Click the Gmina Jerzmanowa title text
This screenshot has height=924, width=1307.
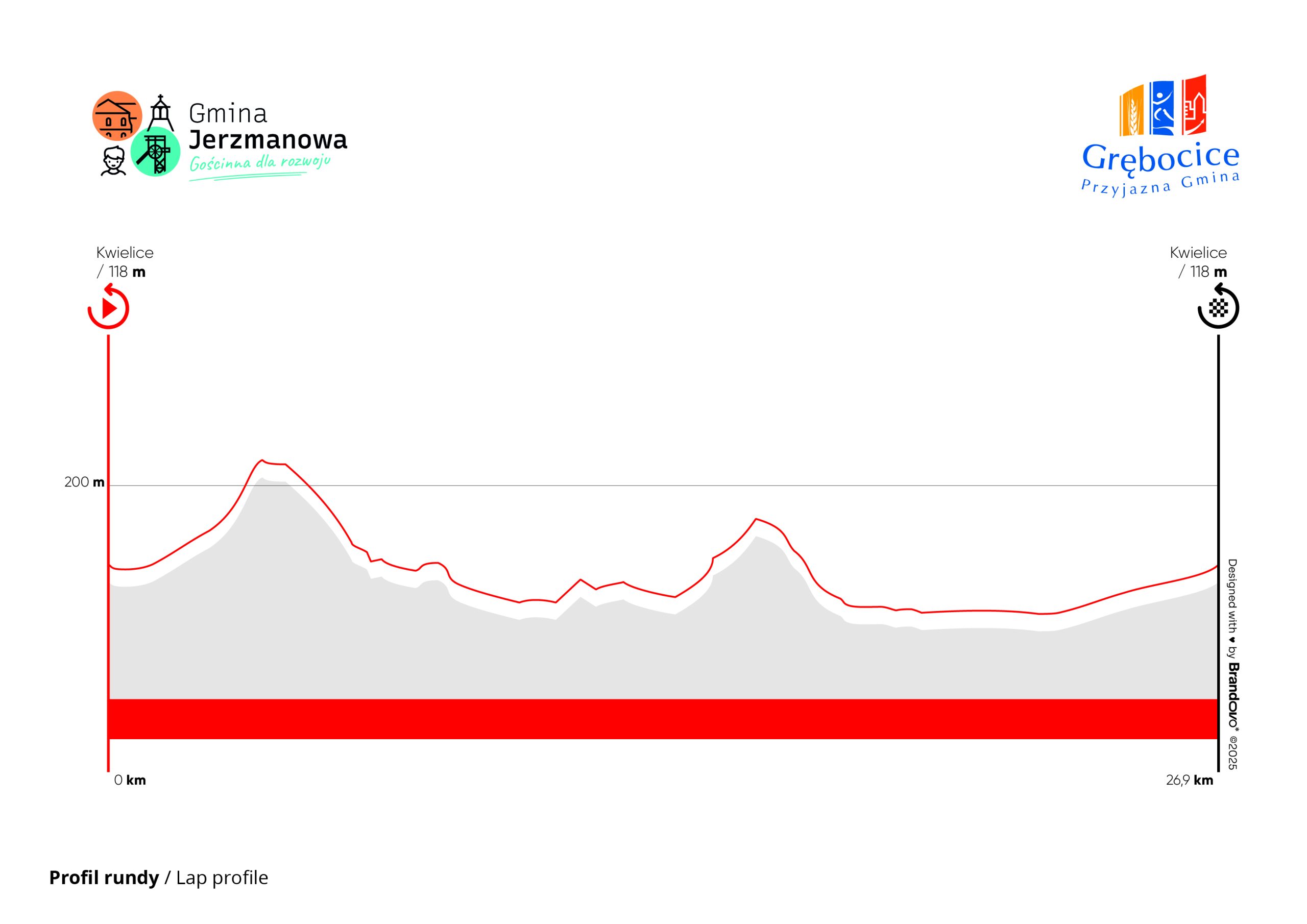[268, 127]
